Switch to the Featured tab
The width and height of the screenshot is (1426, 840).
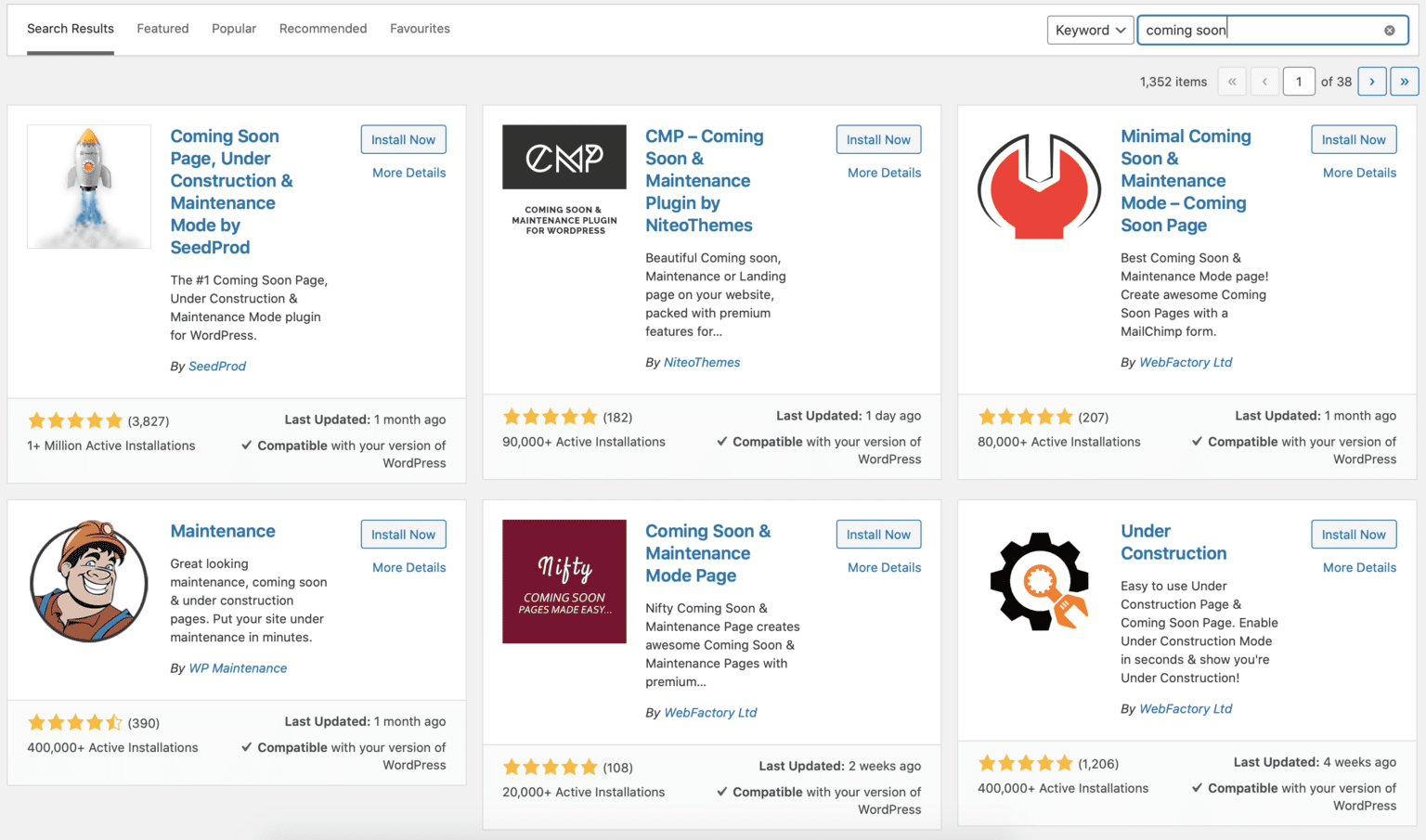pos(162,28)
